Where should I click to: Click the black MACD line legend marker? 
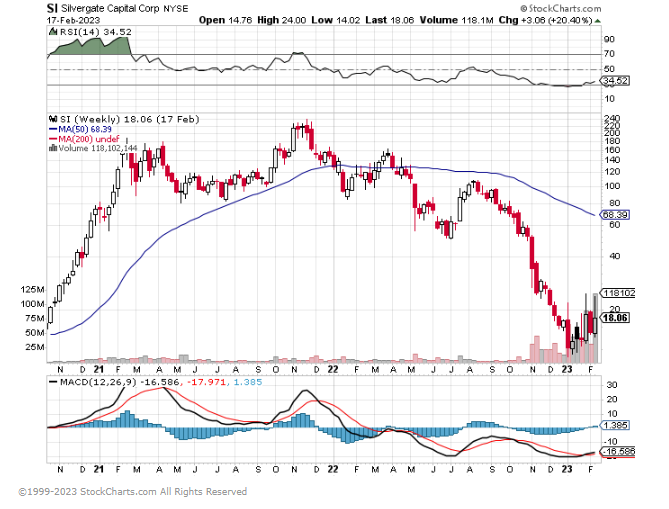pyautogui.click(x=53, y=382)
